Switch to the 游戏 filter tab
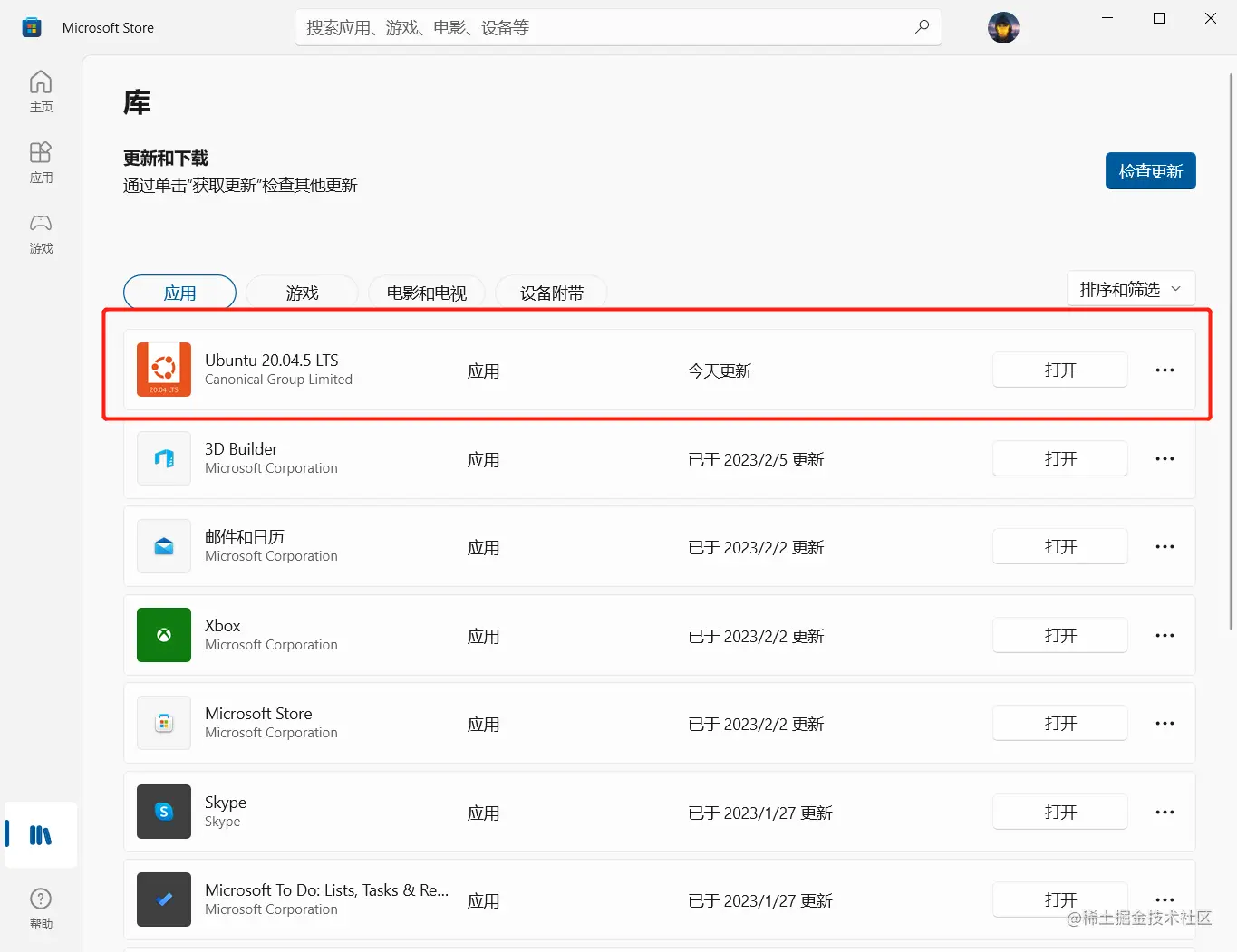The width and height of the screenshot is (1237, 952). [x=302, y=293]
